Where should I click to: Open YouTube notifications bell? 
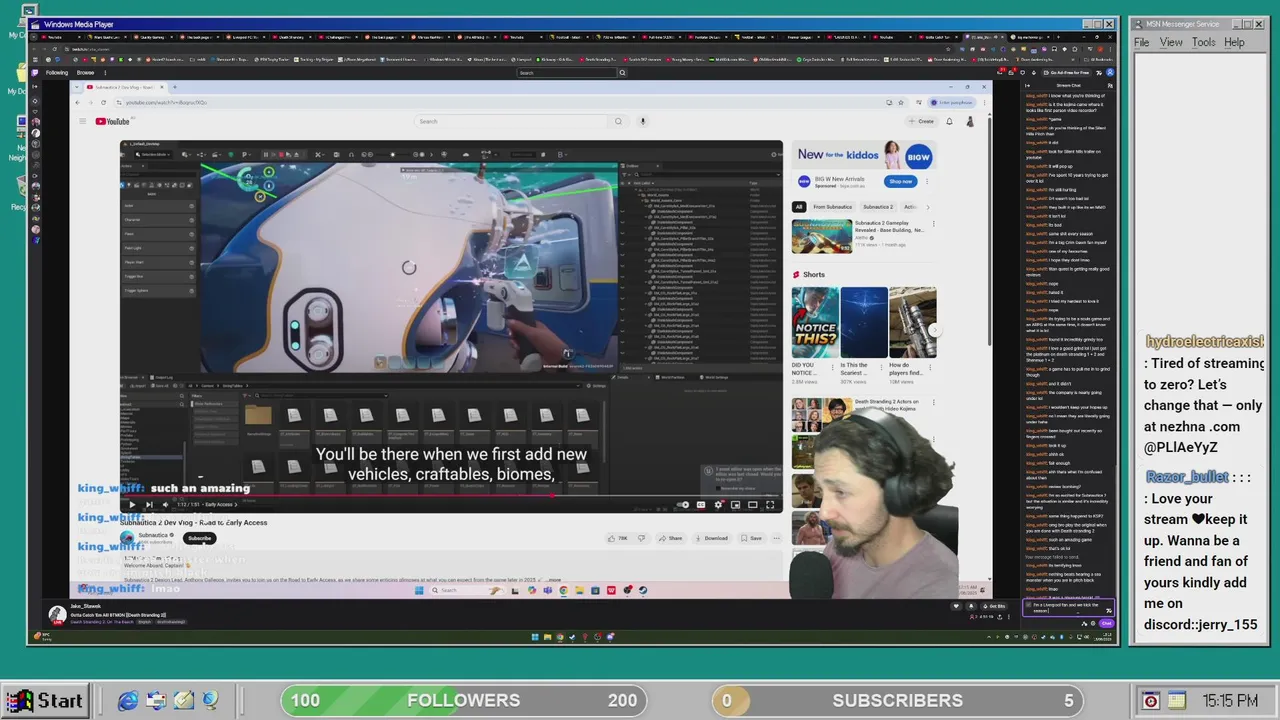pyautogui.click(x=949, y=122)
